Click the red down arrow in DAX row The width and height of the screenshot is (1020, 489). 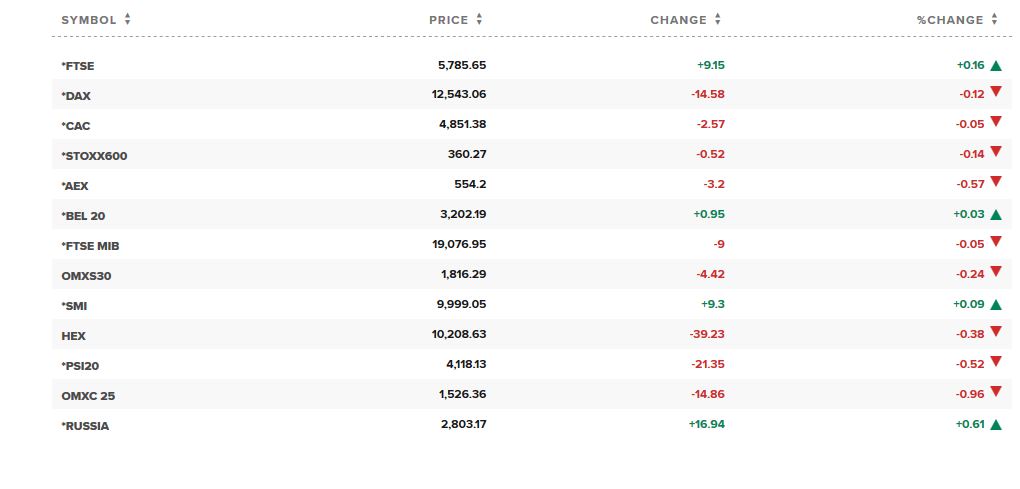[x=996, y=92]
